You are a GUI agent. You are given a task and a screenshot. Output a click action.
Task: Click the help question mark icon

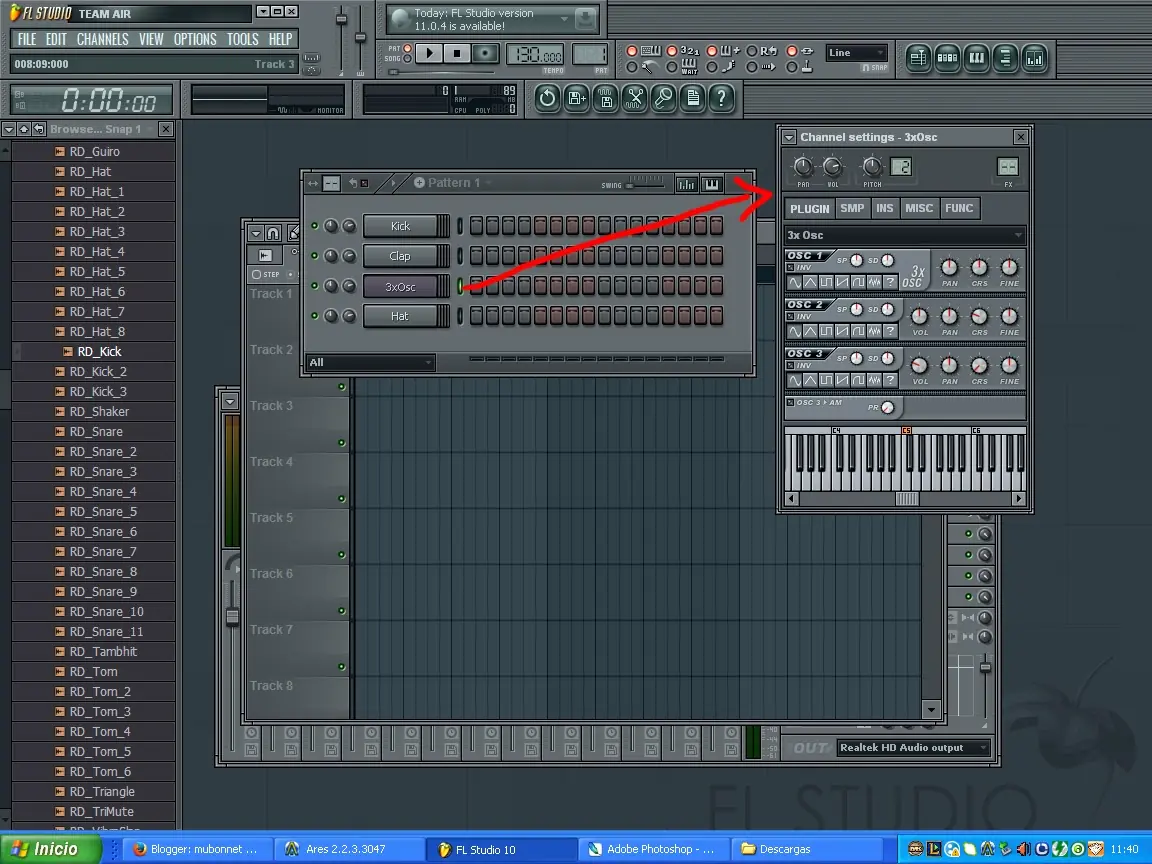tap(721, 98)
